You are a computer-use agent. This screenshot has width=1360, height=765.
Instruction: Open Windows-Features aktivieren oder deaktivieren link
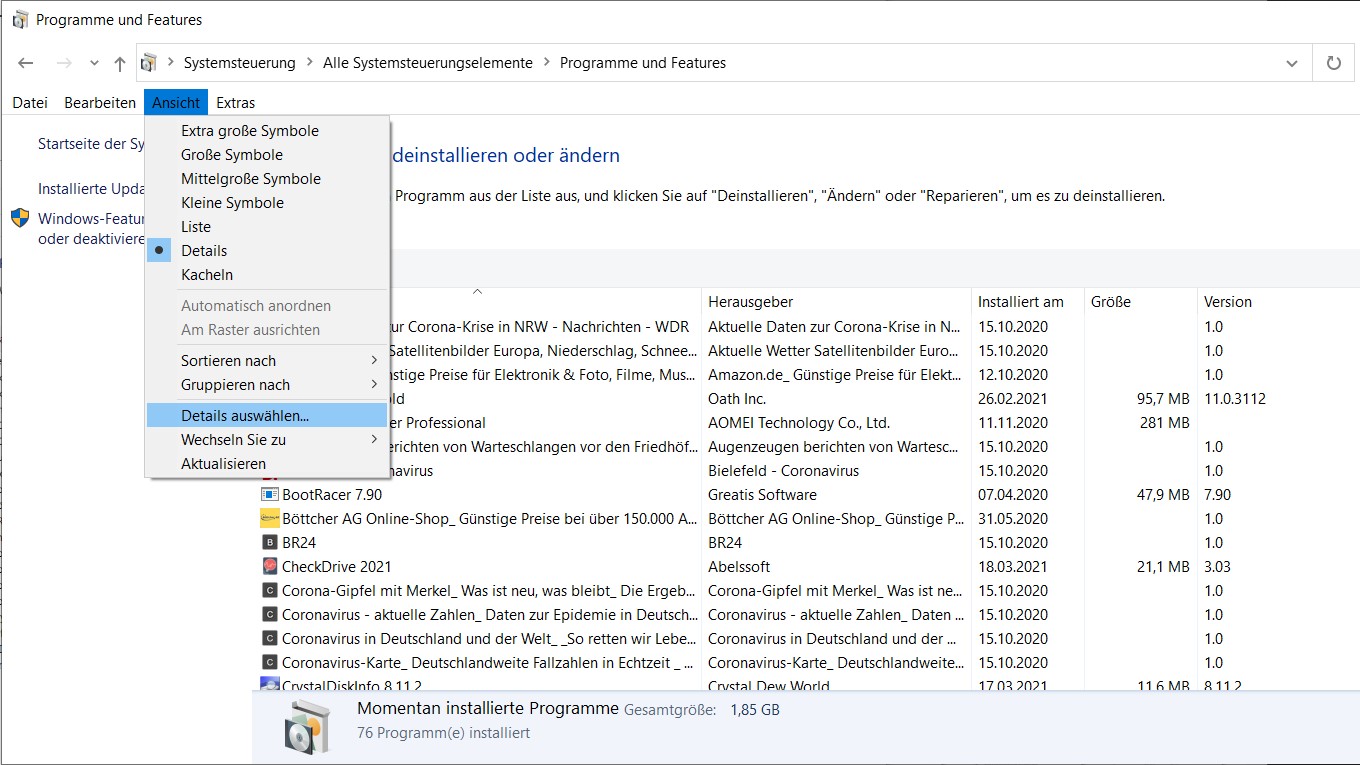tap(91, 229)
